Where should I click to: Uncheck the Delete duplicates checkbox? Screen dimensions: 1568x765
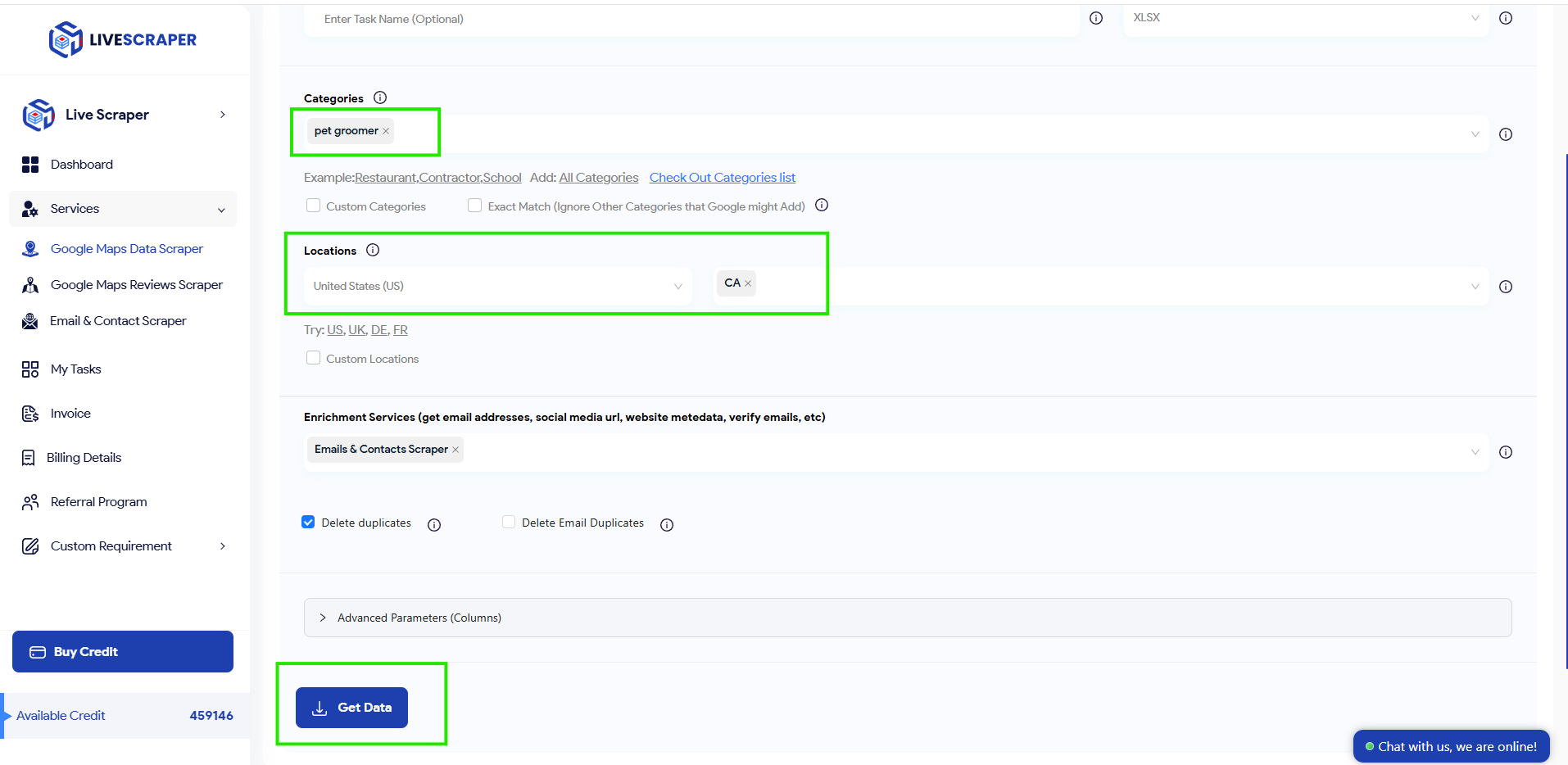(x=308, y=522)
